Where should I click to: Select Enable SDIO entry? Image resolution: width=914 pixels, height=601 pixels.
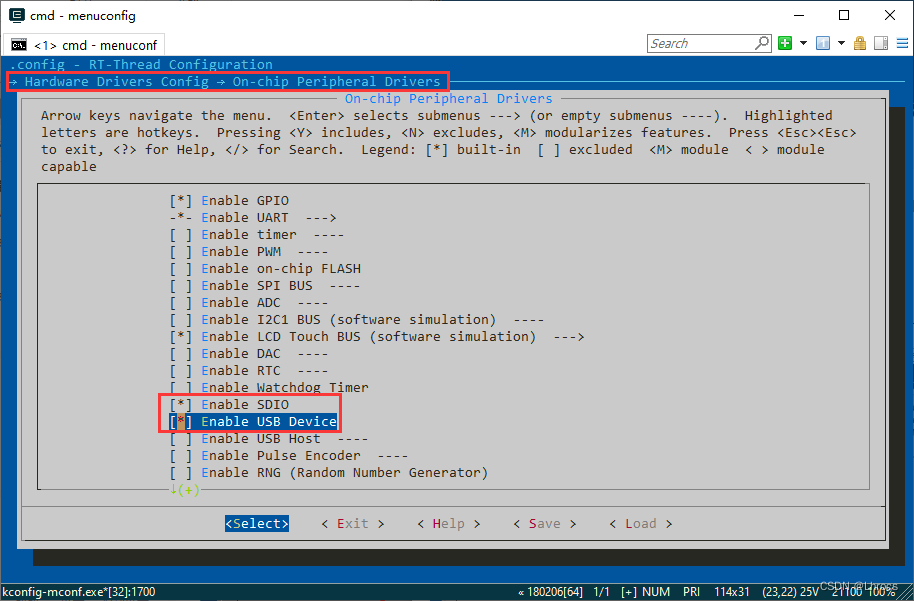click(229, 405)
